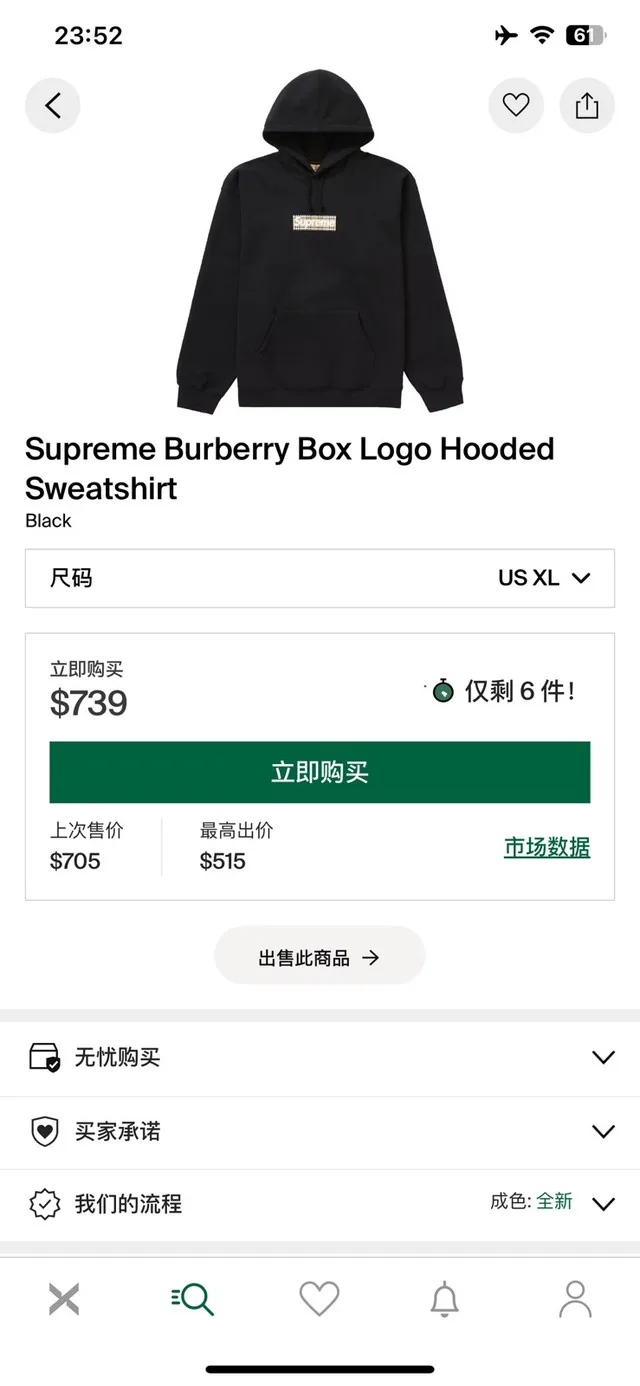Tap the back arrow to exit product page
640x1386 pixels.
(52, 105)
